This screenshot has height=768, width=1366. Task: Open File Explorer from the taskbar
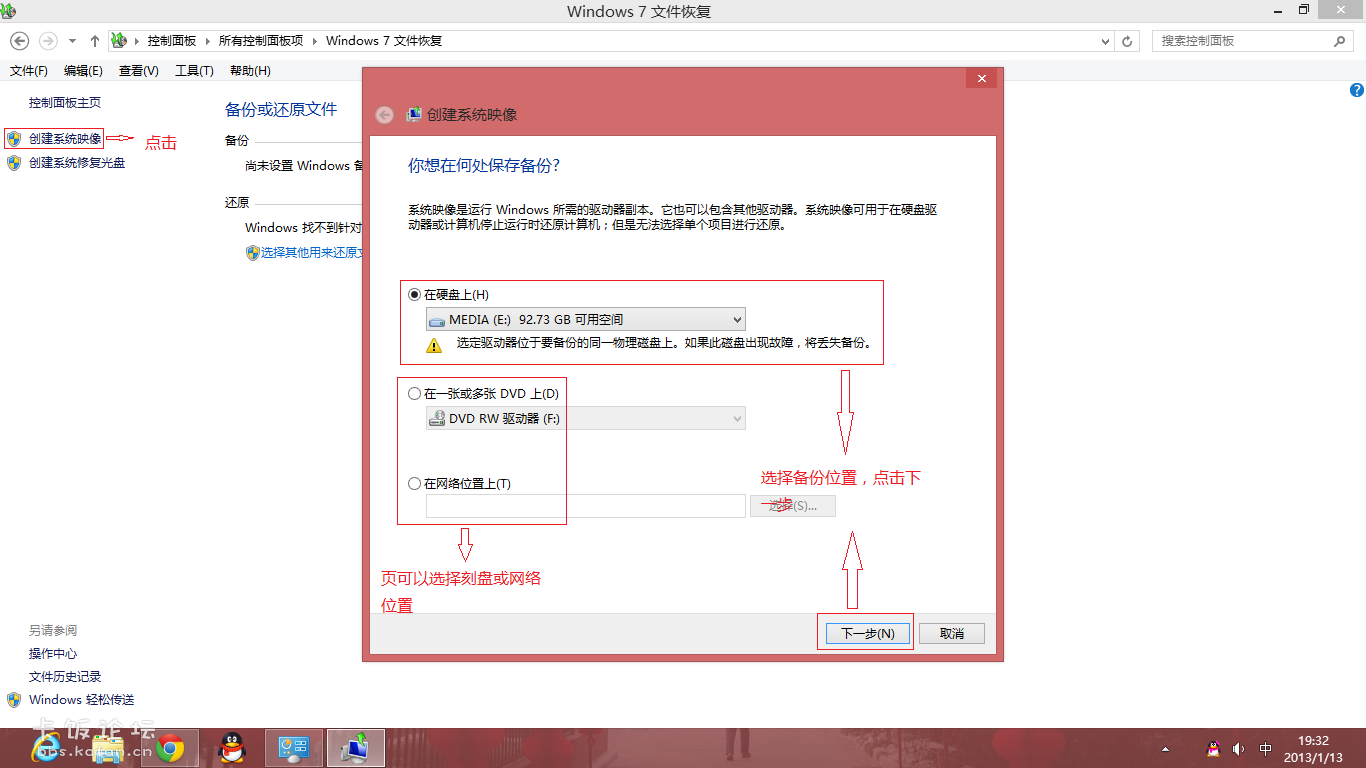click(108, 748)
